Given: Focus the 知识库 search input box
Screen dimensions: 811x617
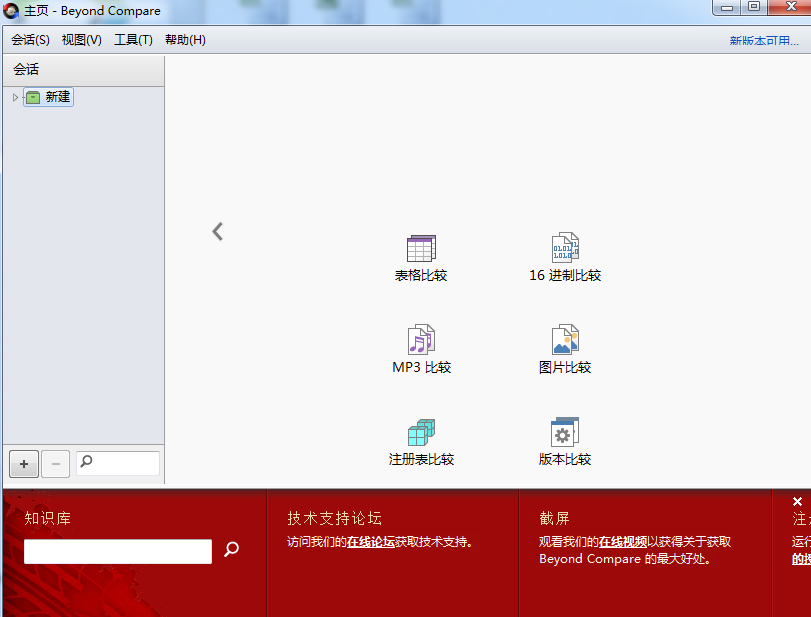Looking at the screenshot, I should point(118,551).
